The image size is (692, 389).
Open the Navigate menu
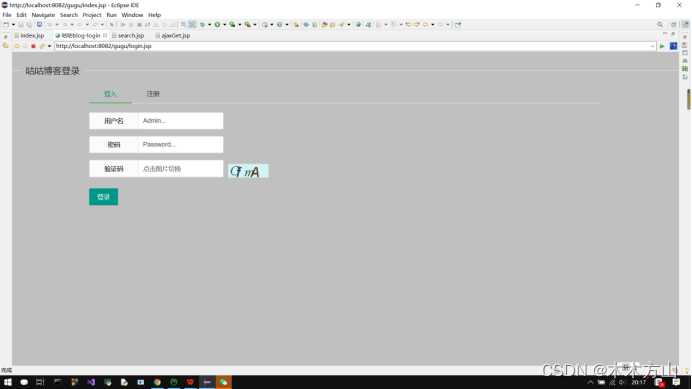point(43,15)
